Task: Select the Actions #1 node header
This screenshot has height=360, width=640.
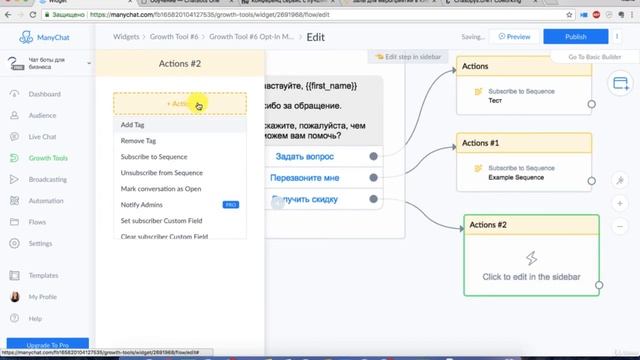Action: [524, 143]
